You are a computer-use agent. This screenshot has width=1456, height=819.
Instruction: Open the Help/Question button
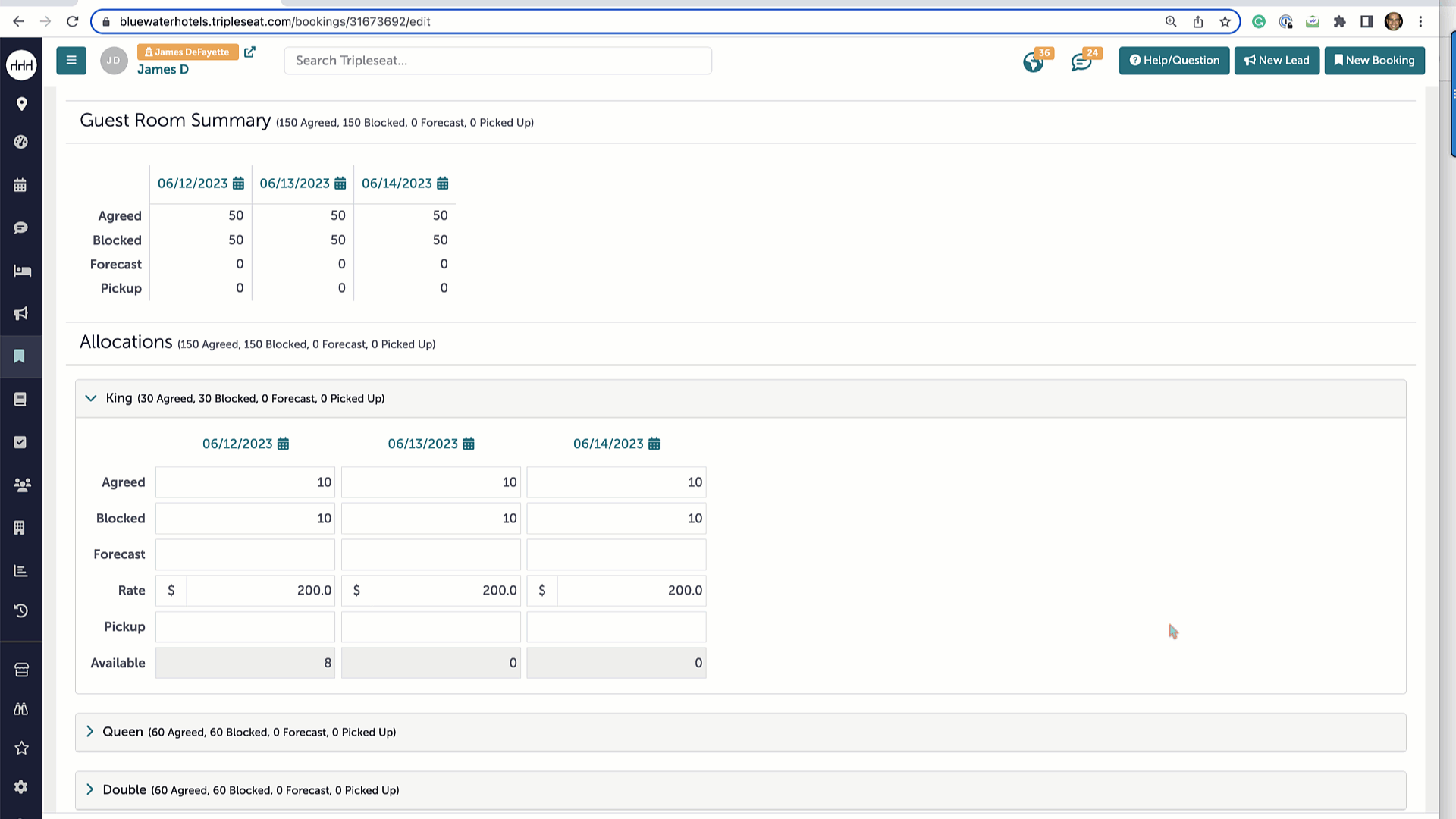pyautogui.click(x=1174, y=61)
